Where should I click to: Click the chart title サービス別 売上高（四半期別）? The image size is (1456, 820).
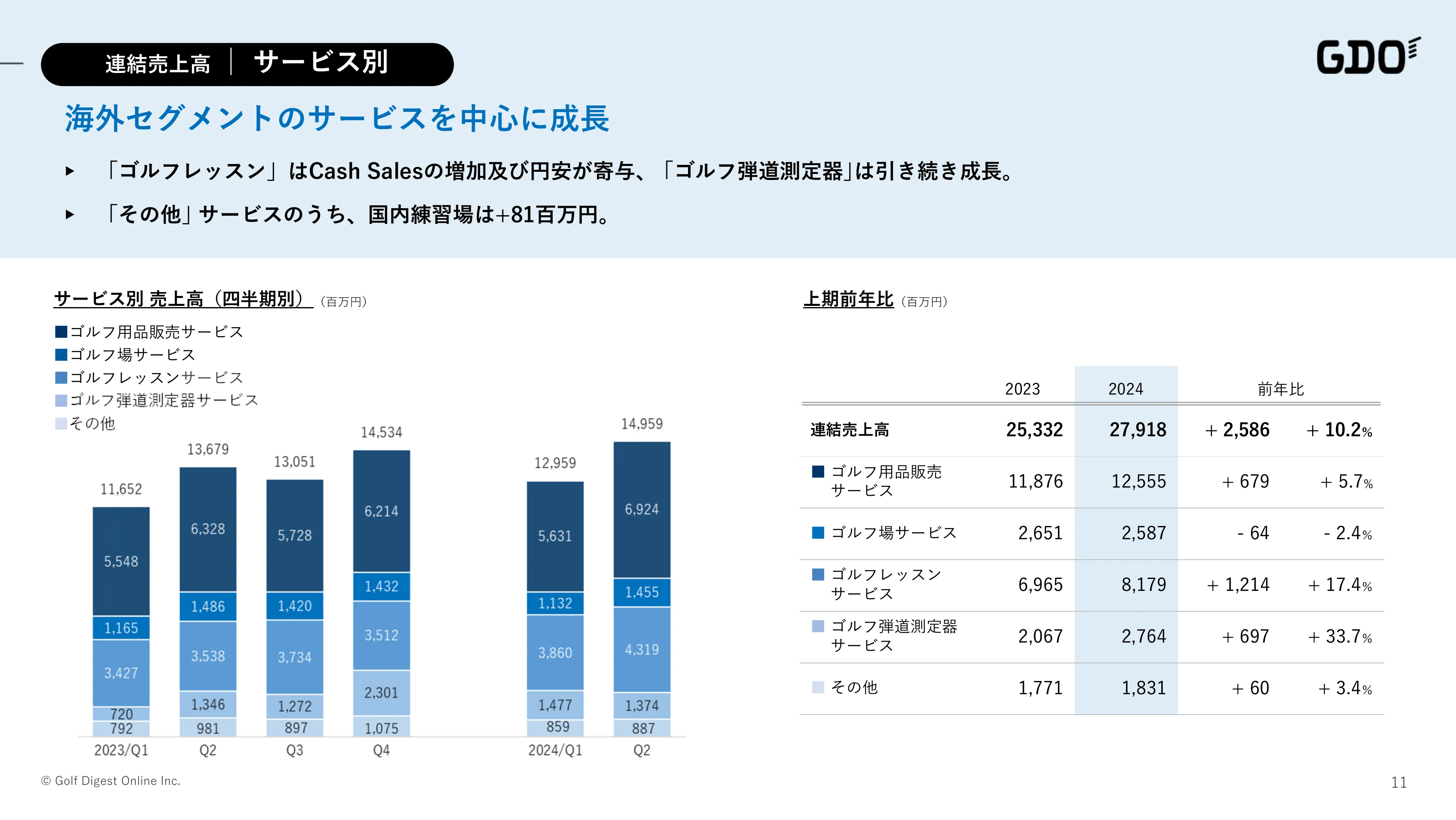click(183, 298)
